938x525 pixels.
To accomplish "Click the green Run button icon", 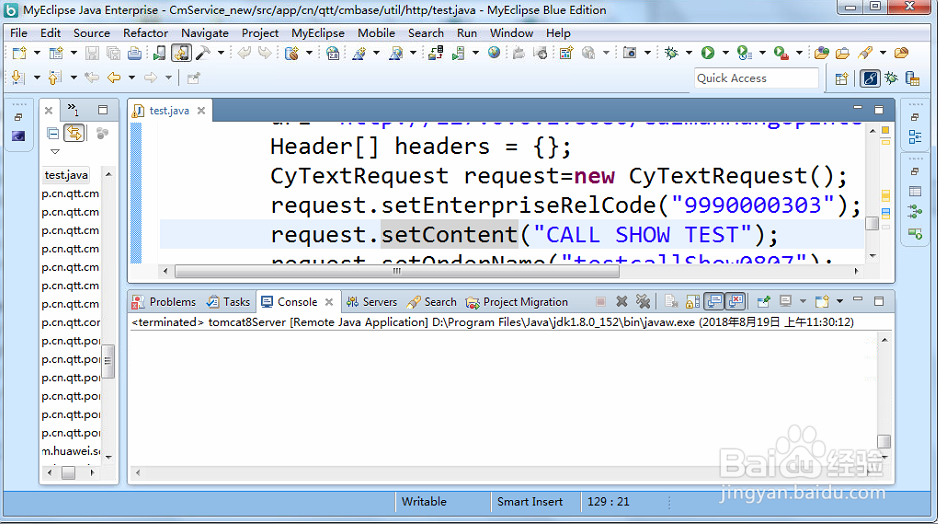I will (708, 53).
